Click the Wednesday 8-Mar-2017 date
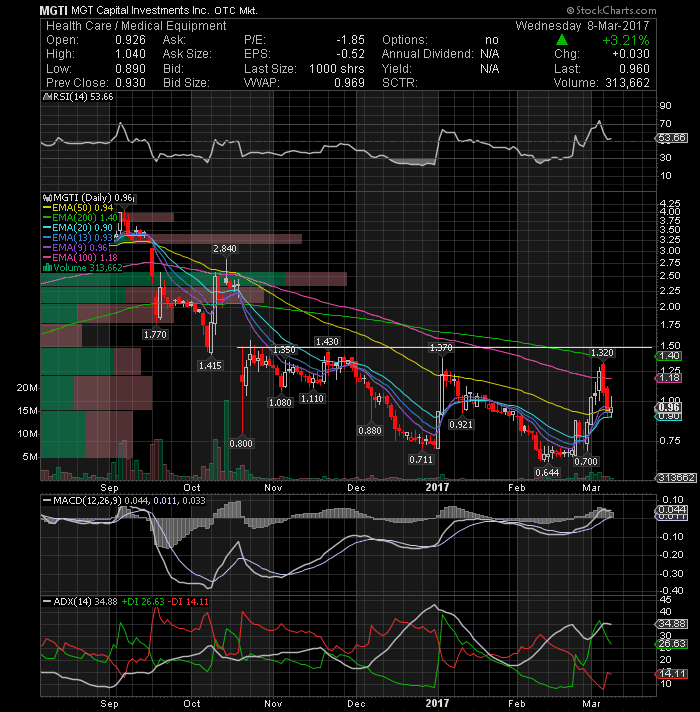 582,26
